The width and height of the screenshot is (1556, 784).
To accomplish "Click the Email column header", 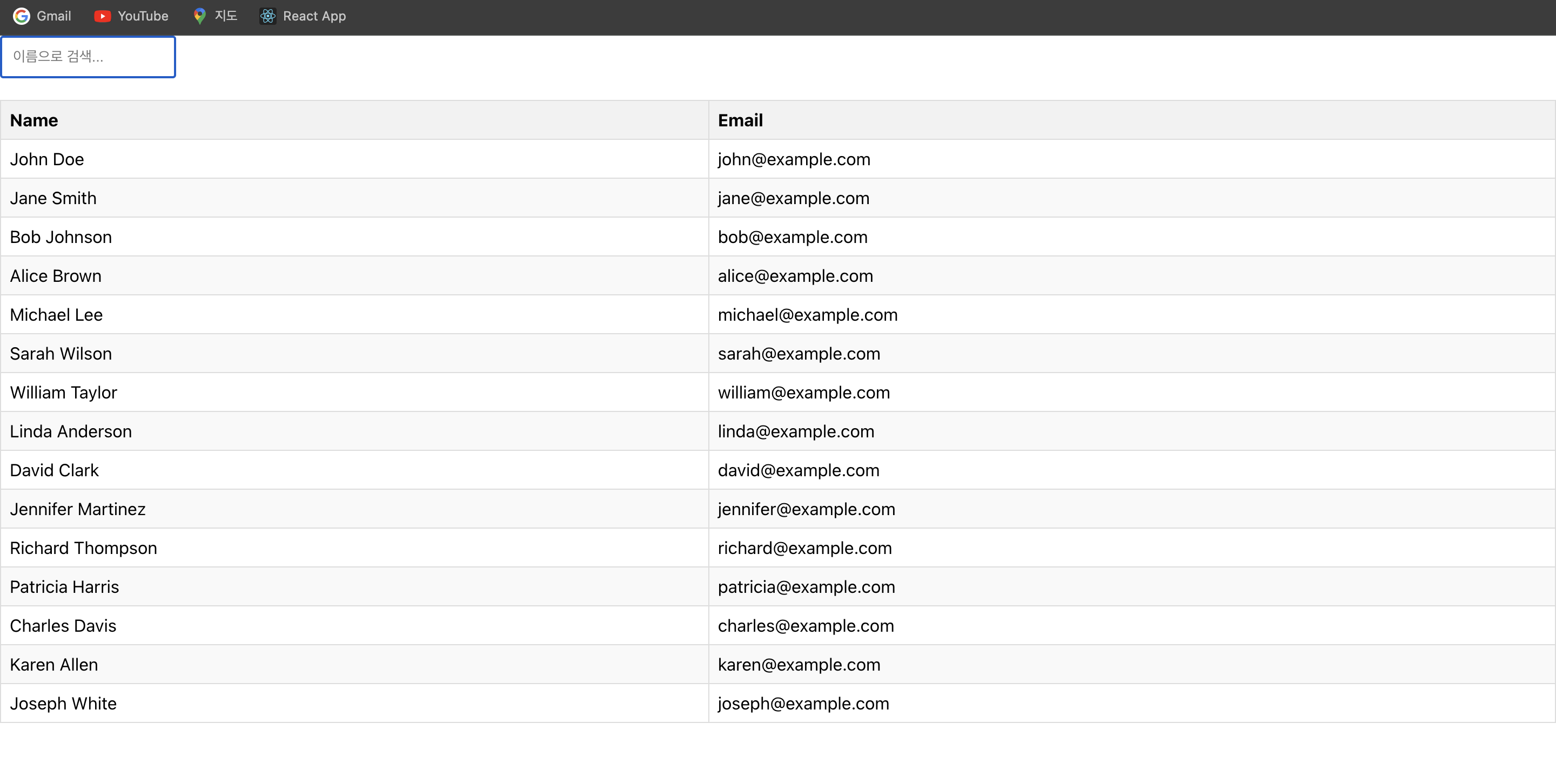I will coord(740,120).
